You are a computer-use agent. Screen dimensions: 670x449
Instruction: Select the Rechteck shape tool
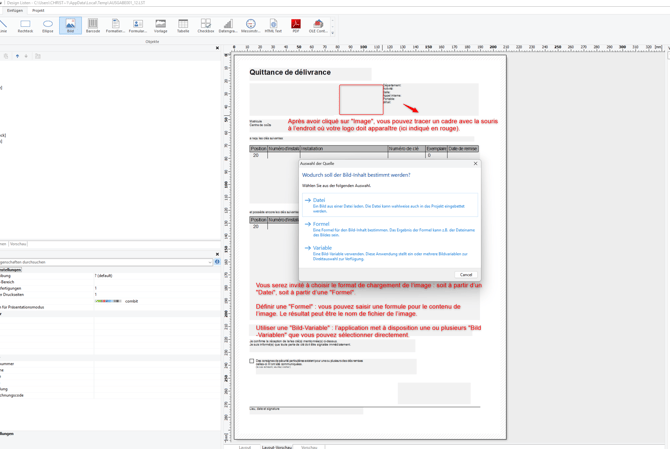pos(25,25)
